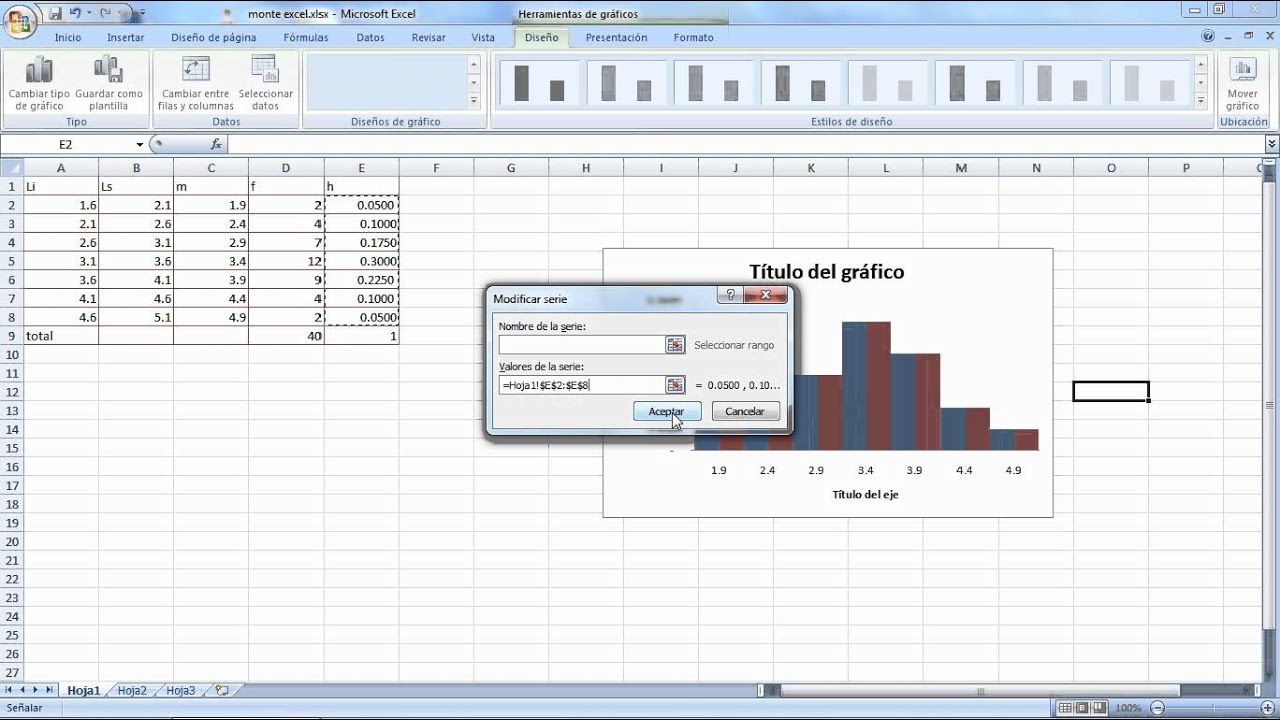Screen dimensions: 1280x720
Task: Expand the Diseños de gráfico gallery
Action: tap(474, 102)
